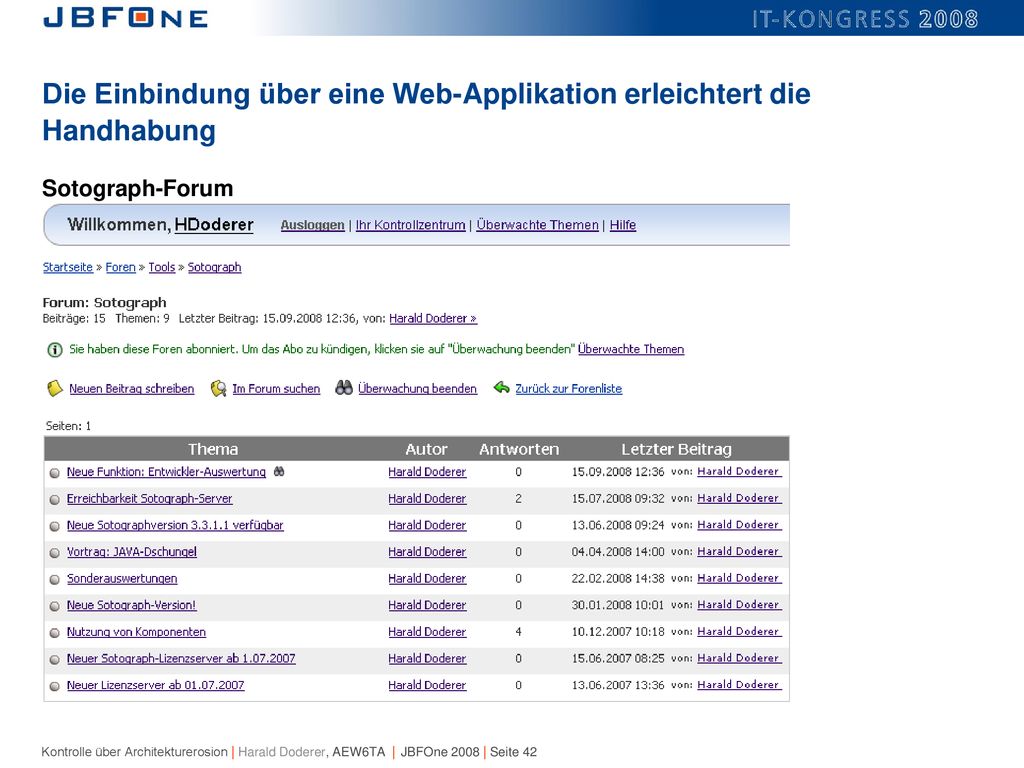Open topic Nutzung von Komponenten
The height and width of the screenshot is (768, 1024).
136,632
